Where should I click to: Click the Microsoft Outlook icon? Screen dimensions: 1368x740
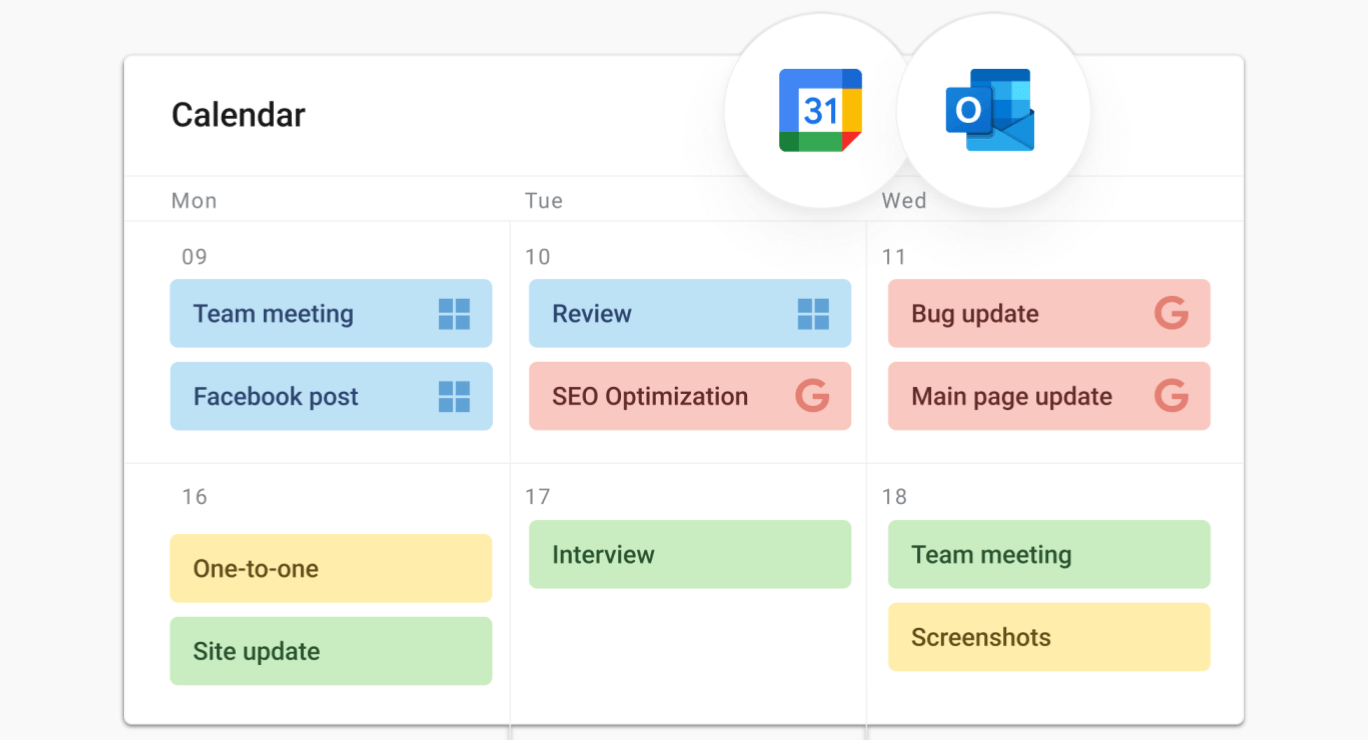pyautogui.click(x=990, y=111)
